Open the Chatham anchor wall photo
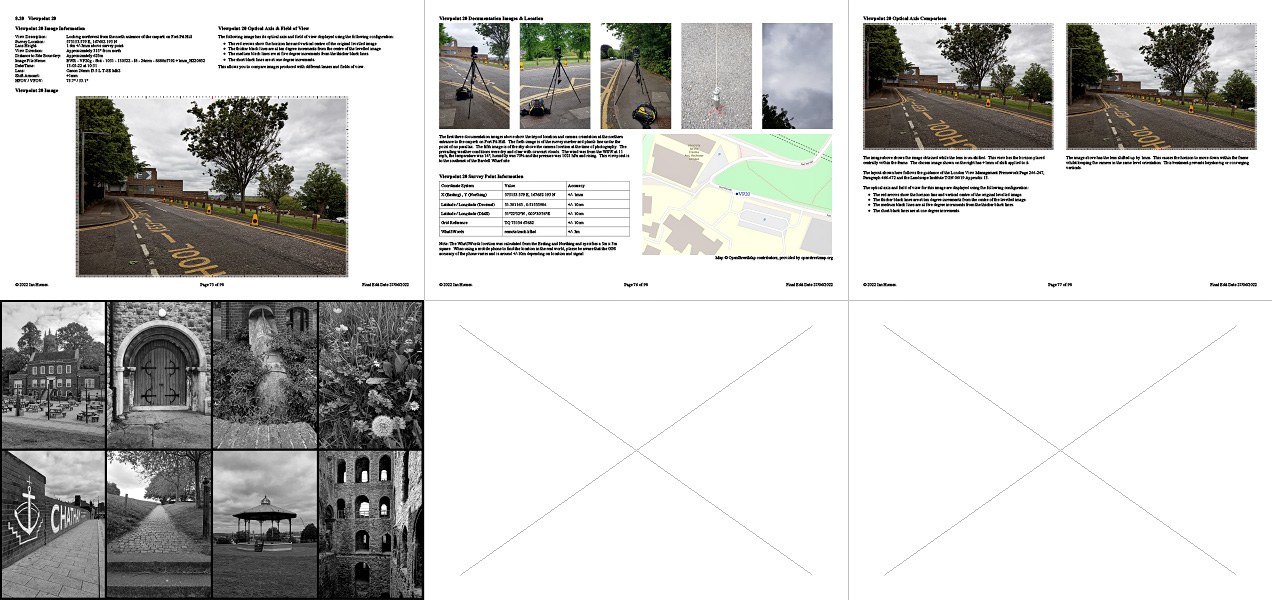Screen dimensions: 1272x600 [x=53, y=524]
